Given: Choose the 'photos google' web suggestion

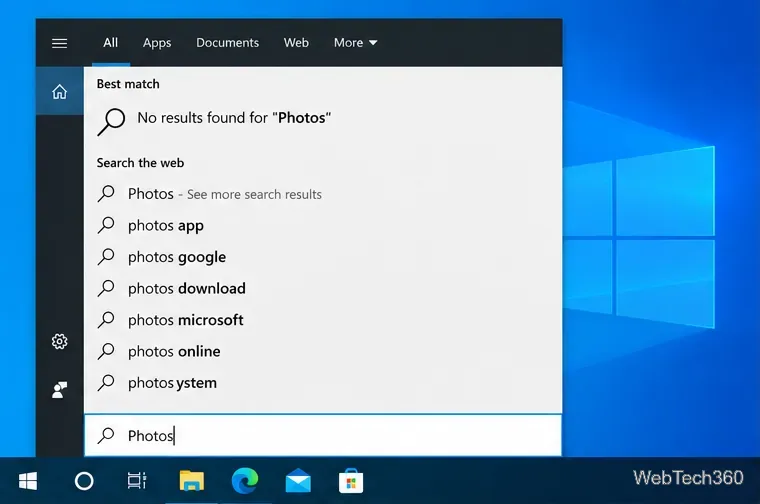Looking at the screenshot, I should 323,257.
